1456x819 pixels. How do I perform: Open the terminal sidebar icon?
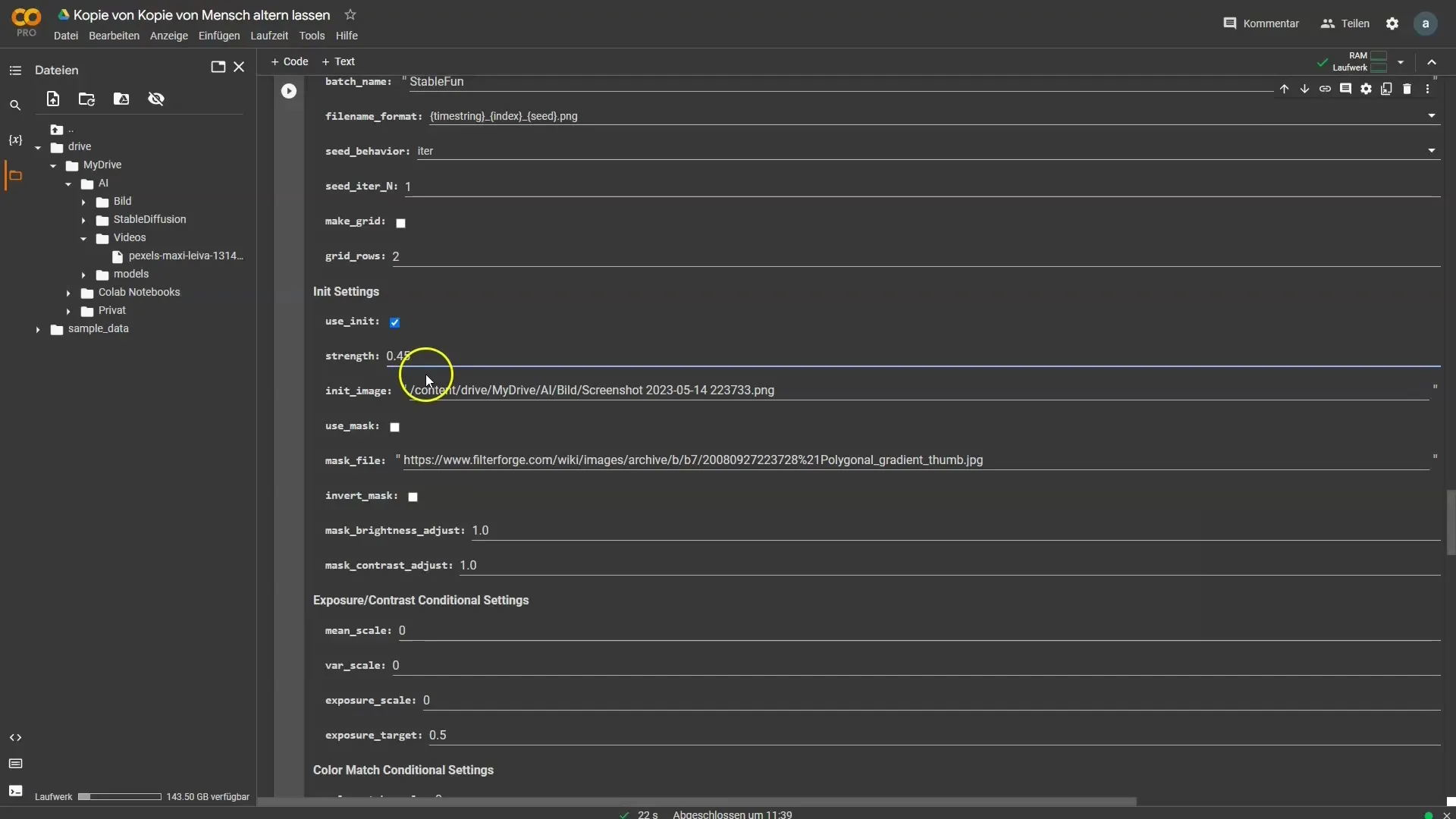click(x=15, y=790)
